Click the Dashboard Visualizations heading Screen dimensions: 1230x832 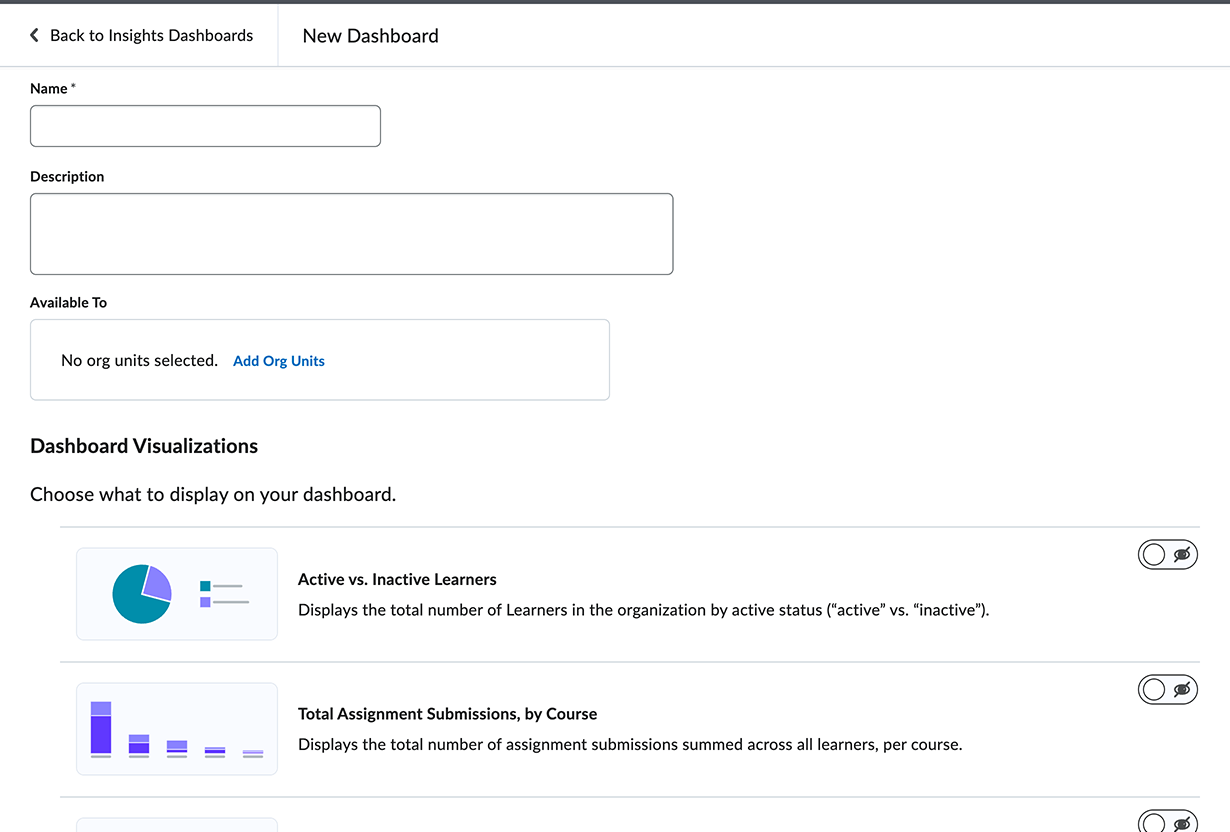pos(144,447)
